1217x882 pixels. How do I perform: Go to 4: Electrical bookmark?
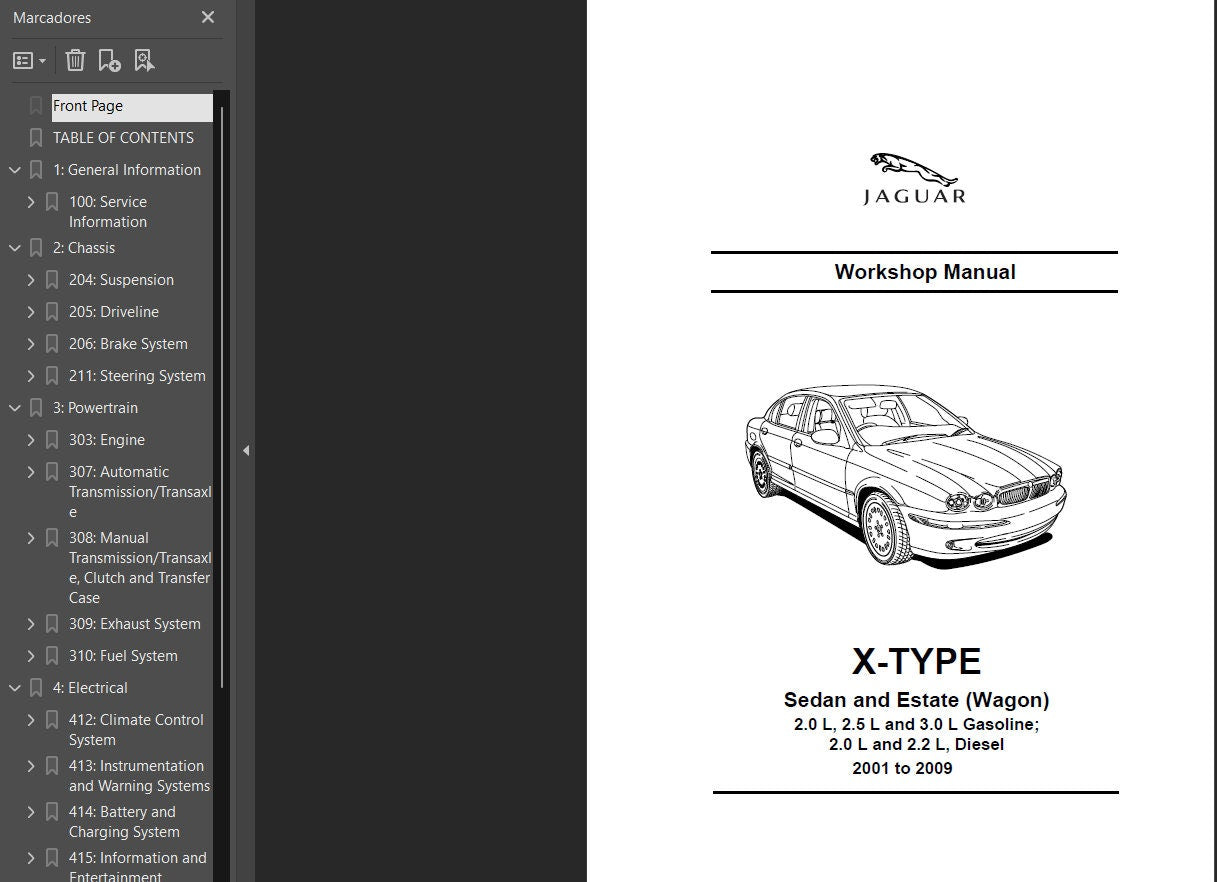pyautogui.click(x=90, y=688)
